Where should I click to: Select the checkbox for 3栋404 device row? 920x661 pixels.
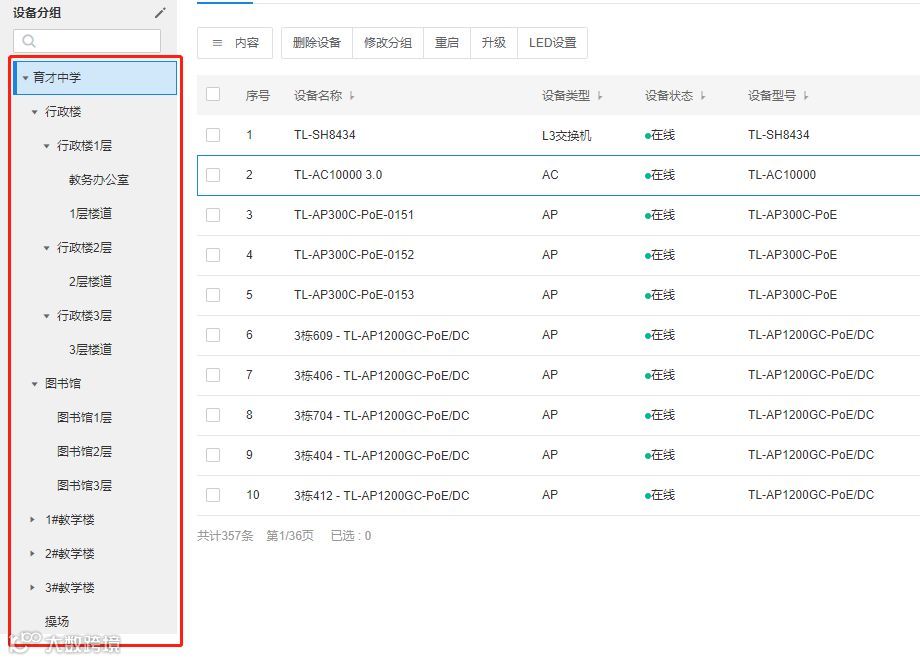(213, 455)
